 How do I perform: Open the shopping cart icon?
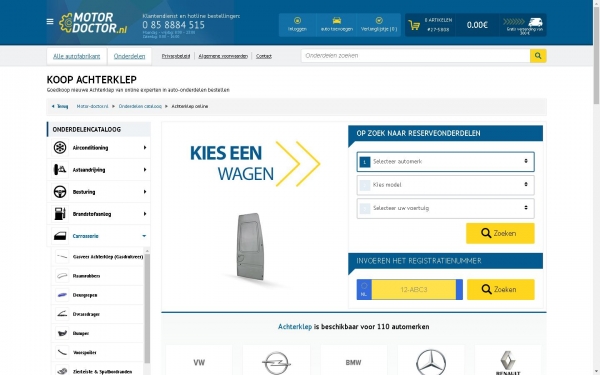[414, 25]
